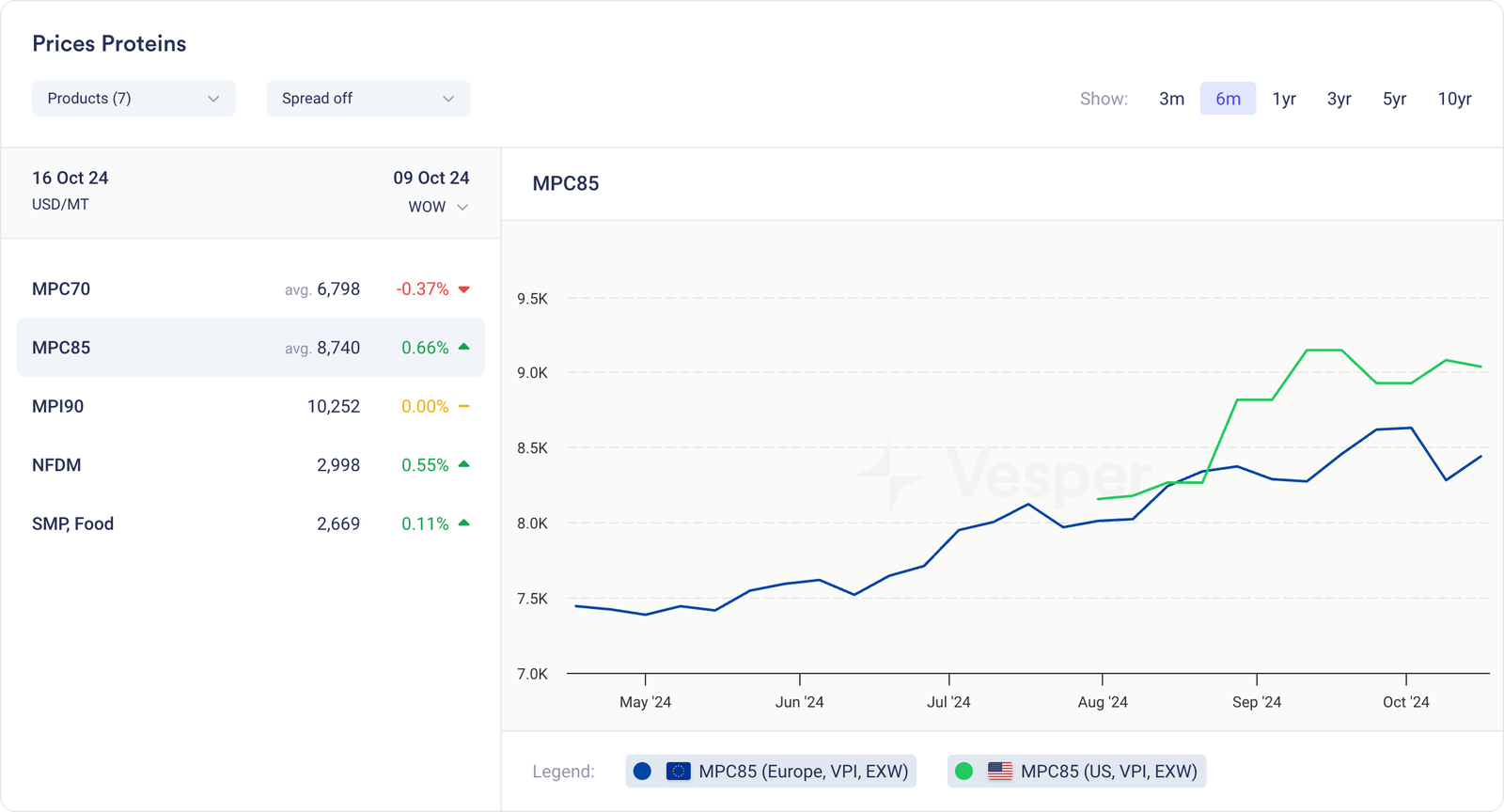1504x812 pixels.
Task: Open the Products (7) dropdown
Action: (x=133, y=99)
